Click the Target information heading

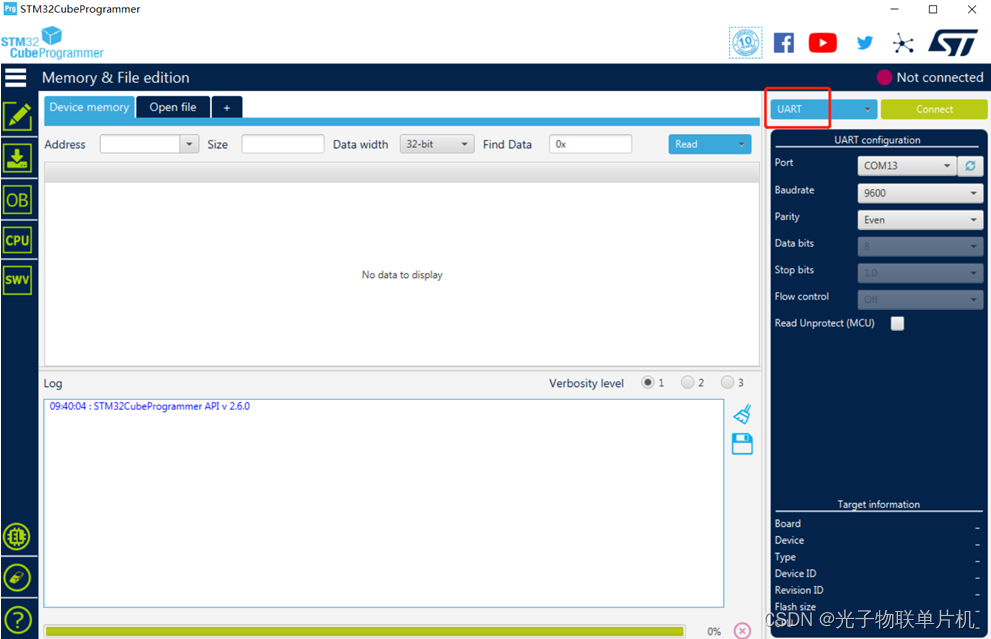(x=879, y=504)
